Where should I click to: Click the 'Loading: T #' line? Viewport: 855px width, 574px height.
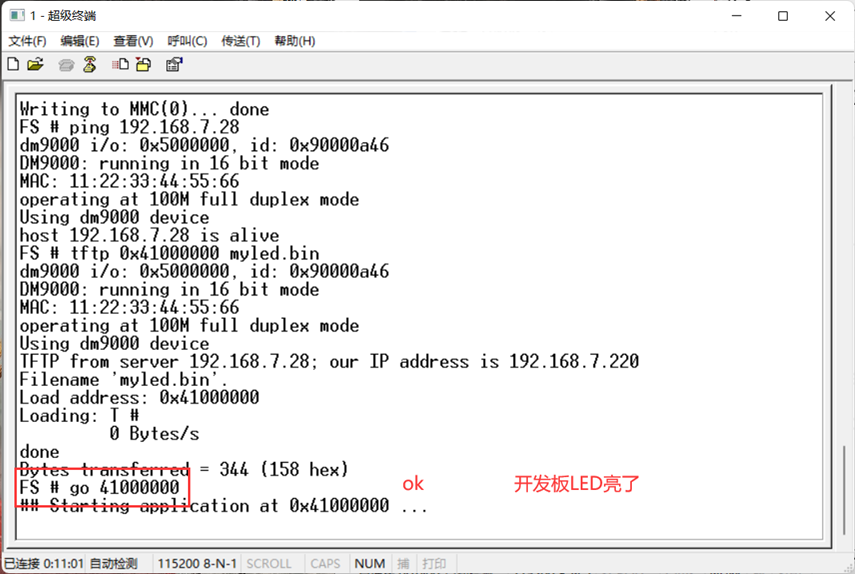(x=80, y=415)
